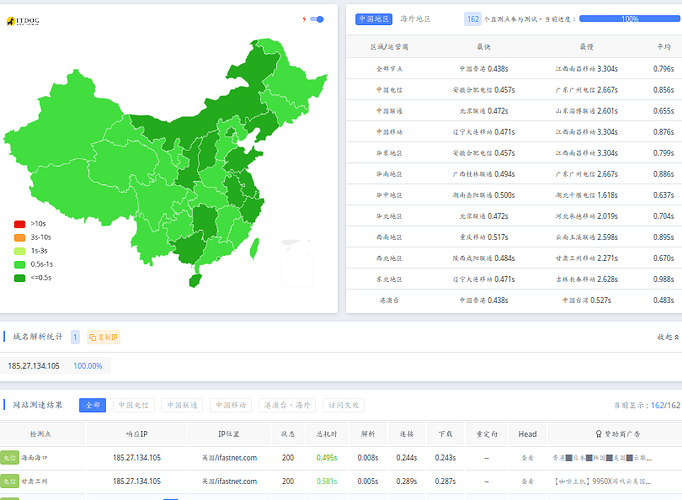This screenshot has height=500, width=682.
Task: Switch to the 海外地区 tab
Action: (x=416, y=19)
